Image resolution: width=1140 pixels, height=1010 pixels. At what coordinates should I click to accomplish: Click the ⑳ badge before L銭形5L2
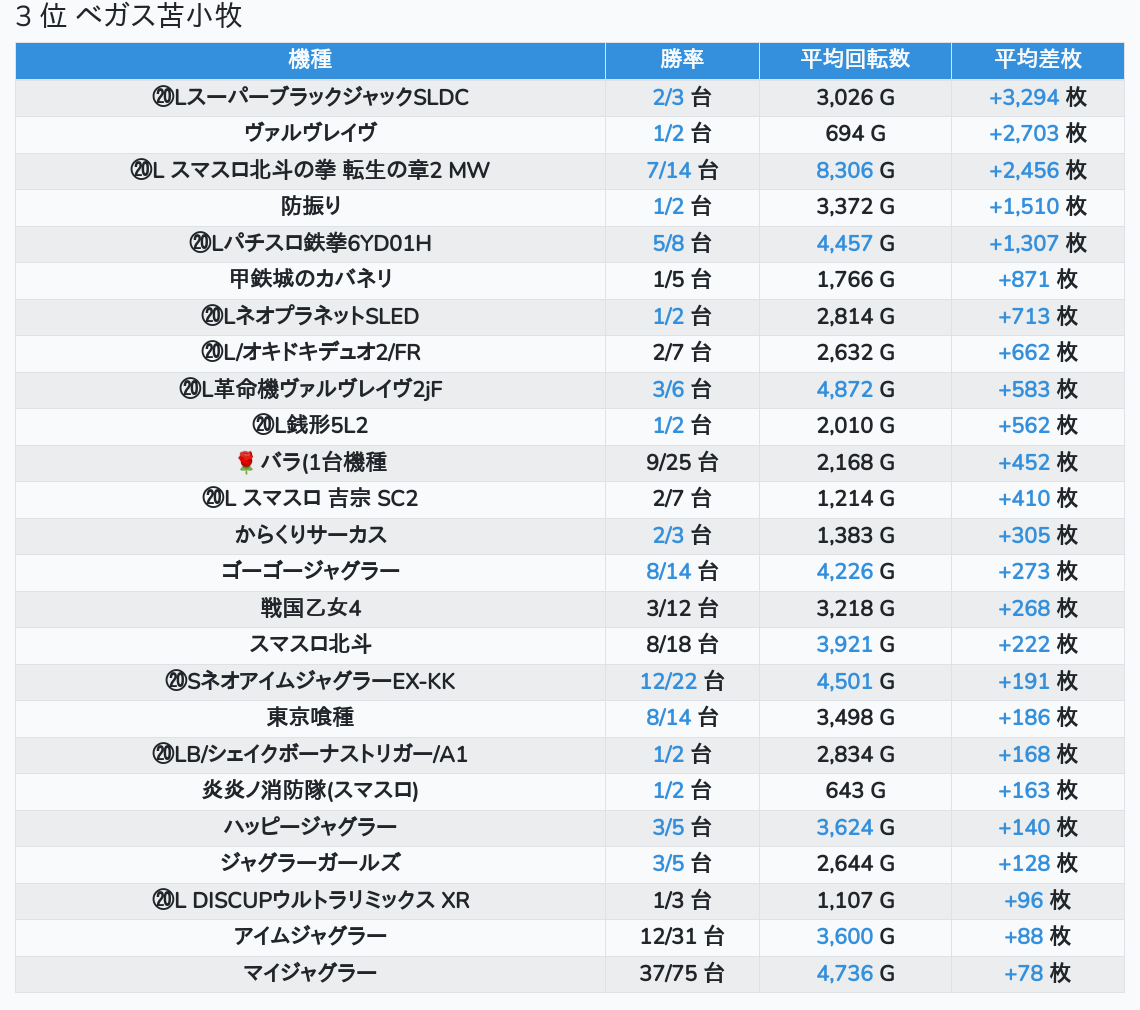point(263,425)
